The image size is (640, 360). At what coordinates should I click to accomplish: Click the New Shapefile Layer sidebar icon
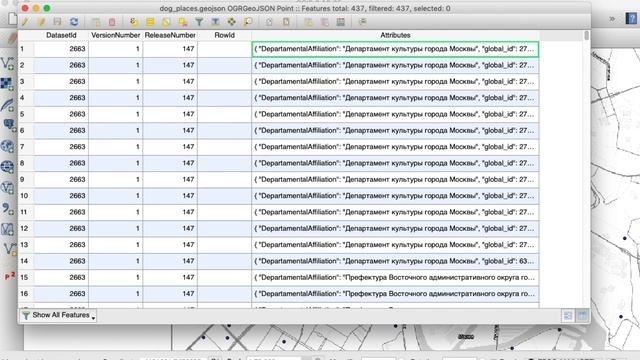pos(9,249)
